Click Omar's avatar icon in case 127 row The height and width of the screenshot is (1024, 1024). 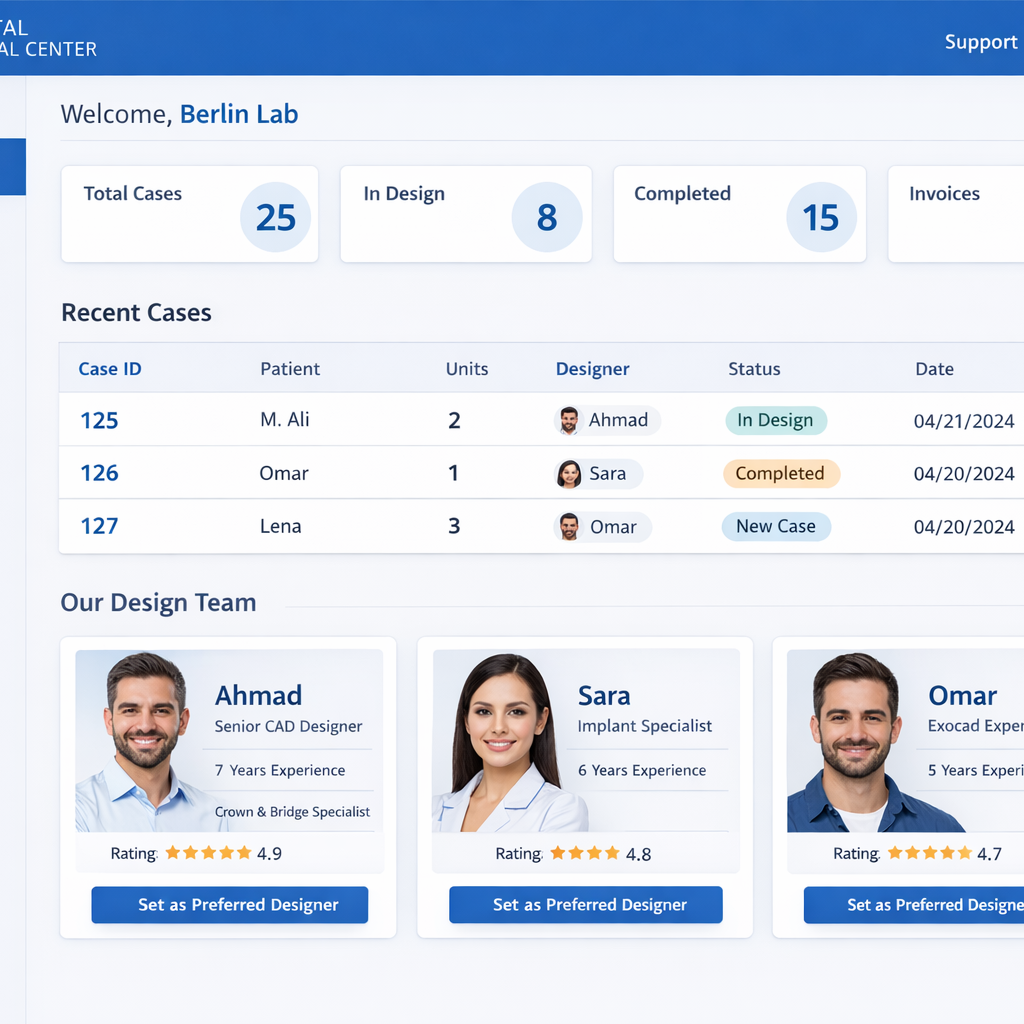pos(569,527)
